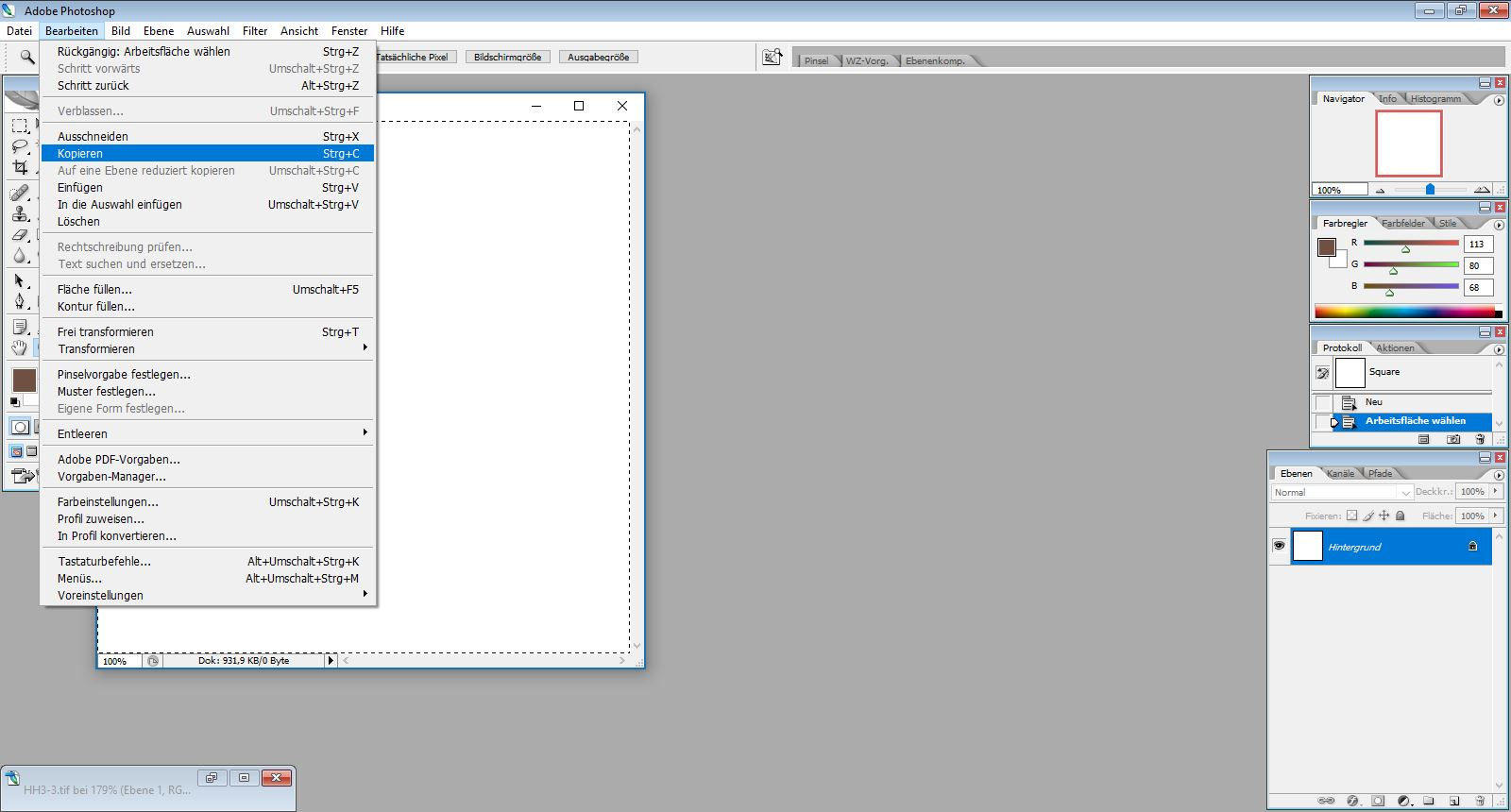
Task: Select the Crop tool
Action: 20,167
